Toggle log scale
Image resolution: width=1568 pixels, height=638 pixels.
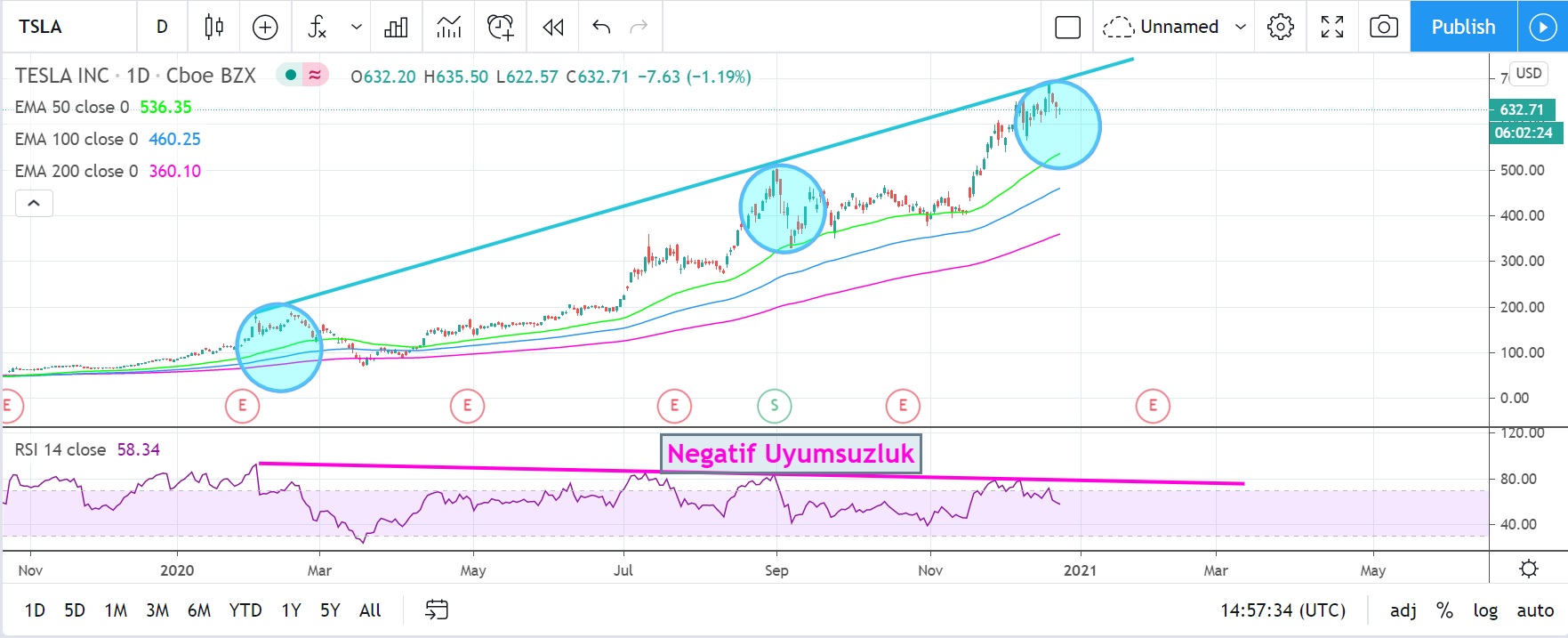point(1485,610)
